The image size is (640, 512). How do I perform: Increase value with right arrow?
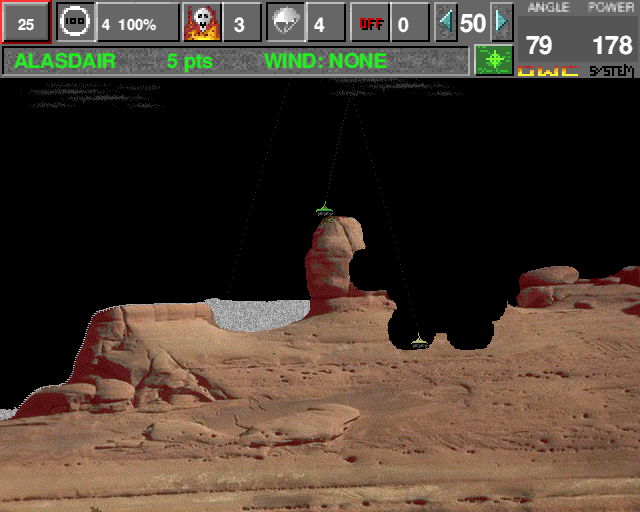pos(501,22)
